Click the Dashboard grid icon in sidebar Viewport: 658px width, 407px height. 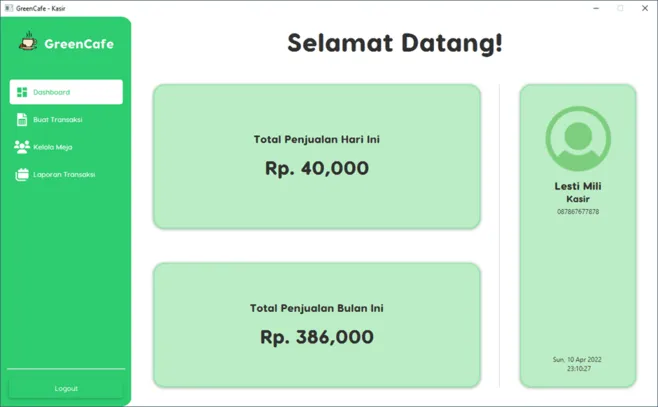pos(22,92)
